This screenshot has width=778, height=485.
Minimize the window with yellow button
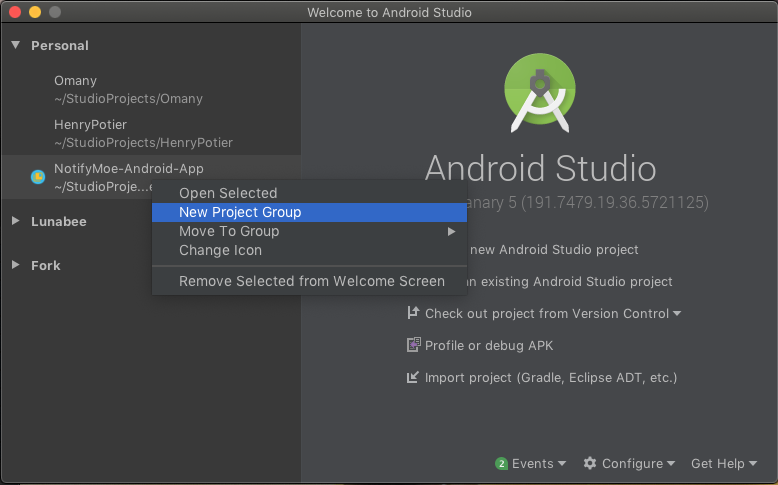pos(35,12)
